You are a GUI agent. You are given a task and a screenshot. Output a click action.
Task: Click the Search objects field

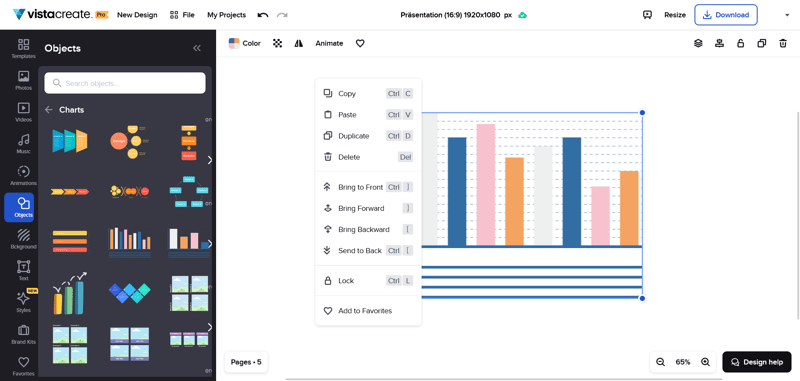pos(125,83)
